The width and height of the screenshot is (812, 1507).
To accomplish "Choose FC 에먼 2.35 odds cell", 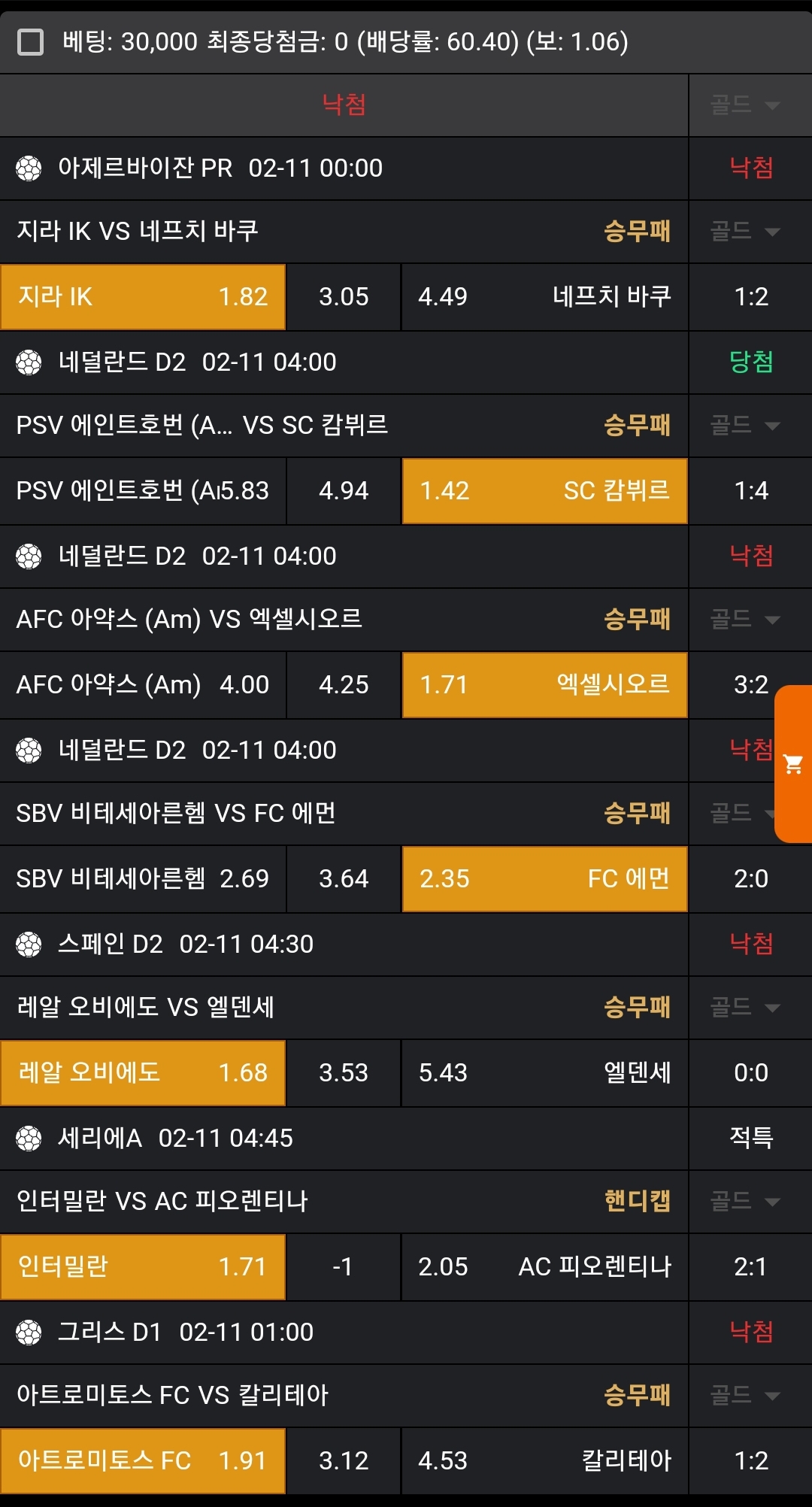I will click(x=544, y=879).
